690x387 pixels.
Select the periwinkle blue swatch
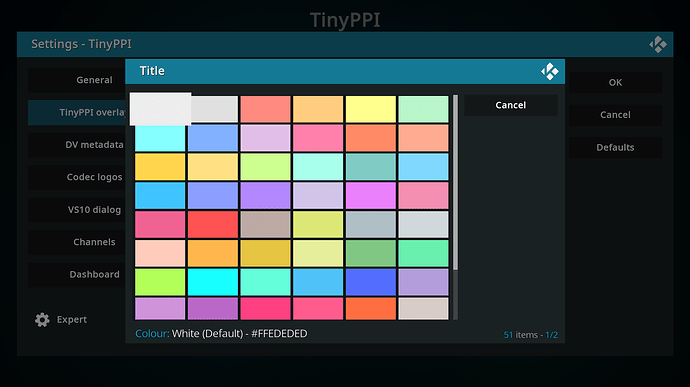(213, 195)
